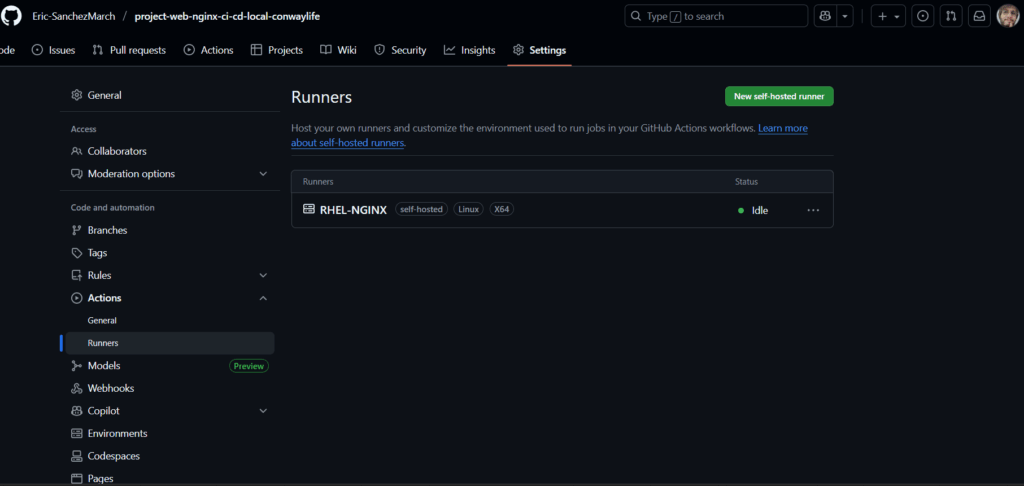This screenshot has width=1024, height=486.
Task: Focus the Type / to search field
Action: point(716,16)
